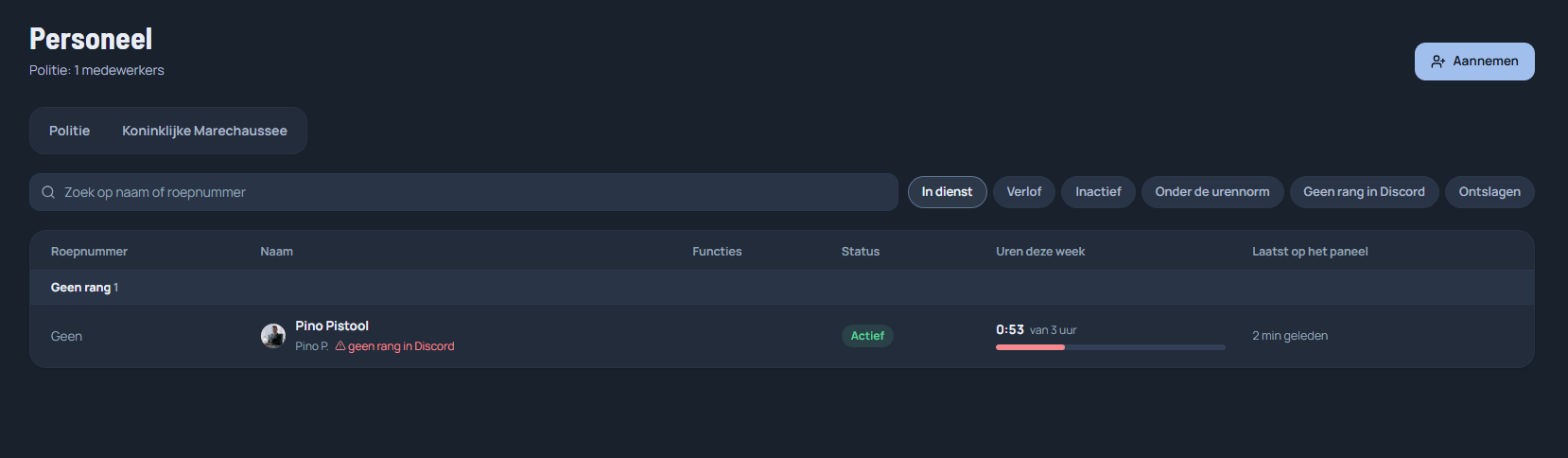Click the magnifier search icon

click(48, 192)
